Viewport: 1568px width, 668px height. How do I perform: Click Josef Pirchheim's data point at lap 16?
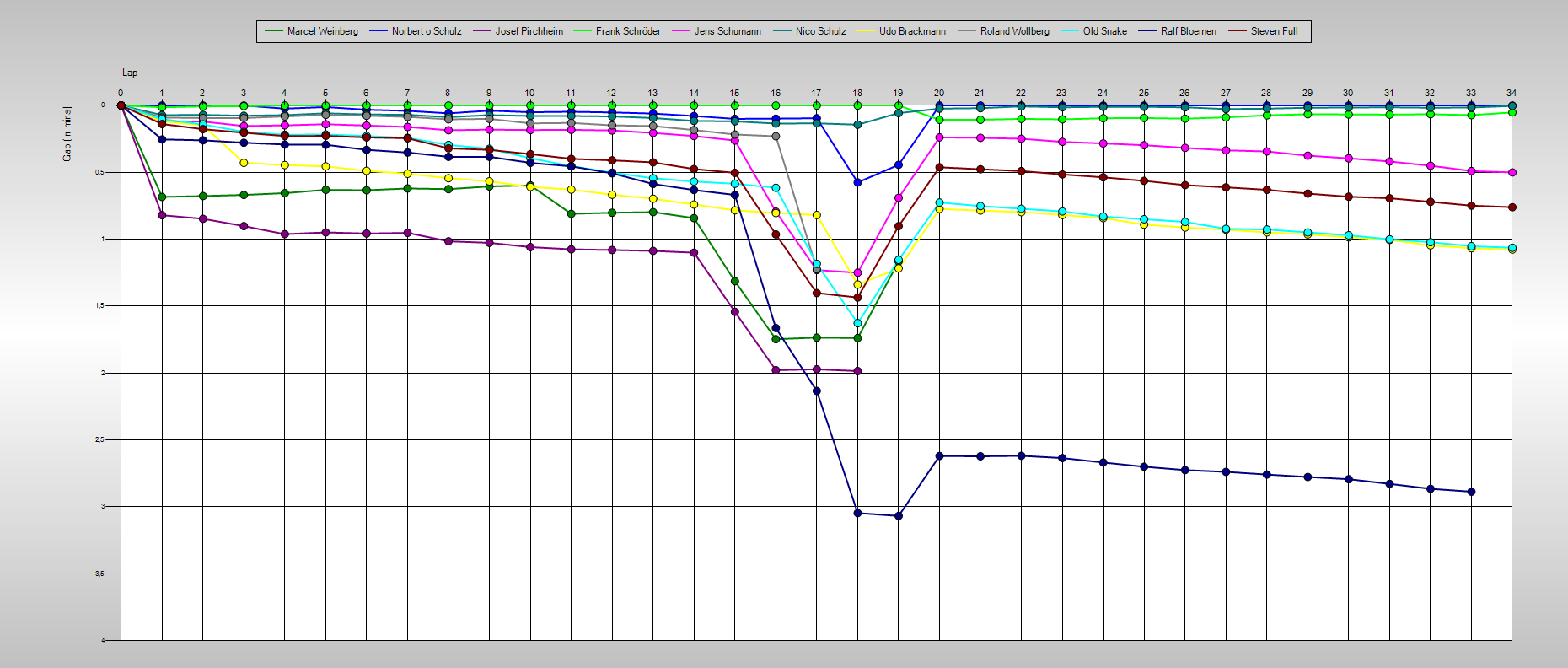point(776,370)
